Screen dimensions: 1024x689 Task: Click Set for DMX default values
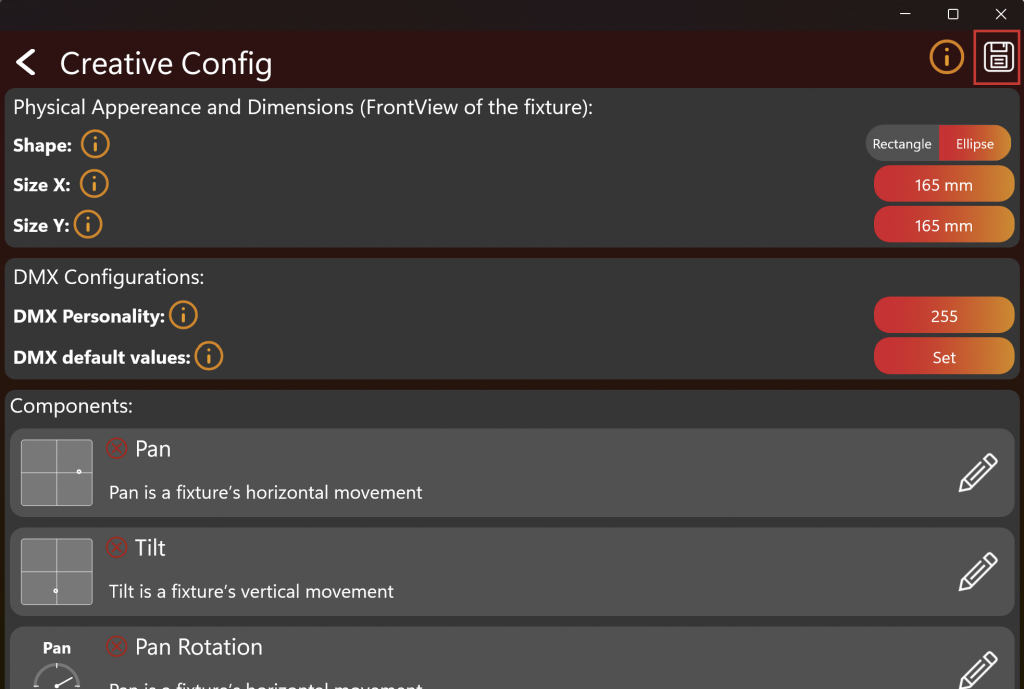[x=944, y=357]
